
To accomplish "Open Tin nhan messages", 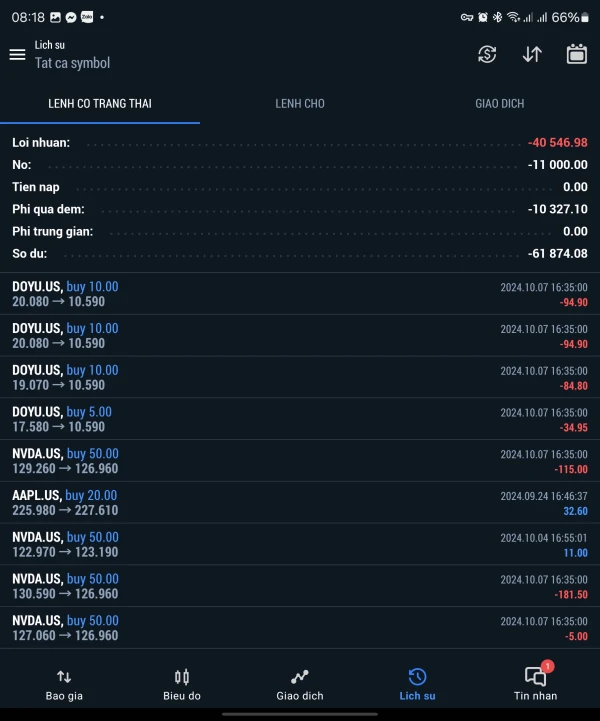I will point(536,684).
